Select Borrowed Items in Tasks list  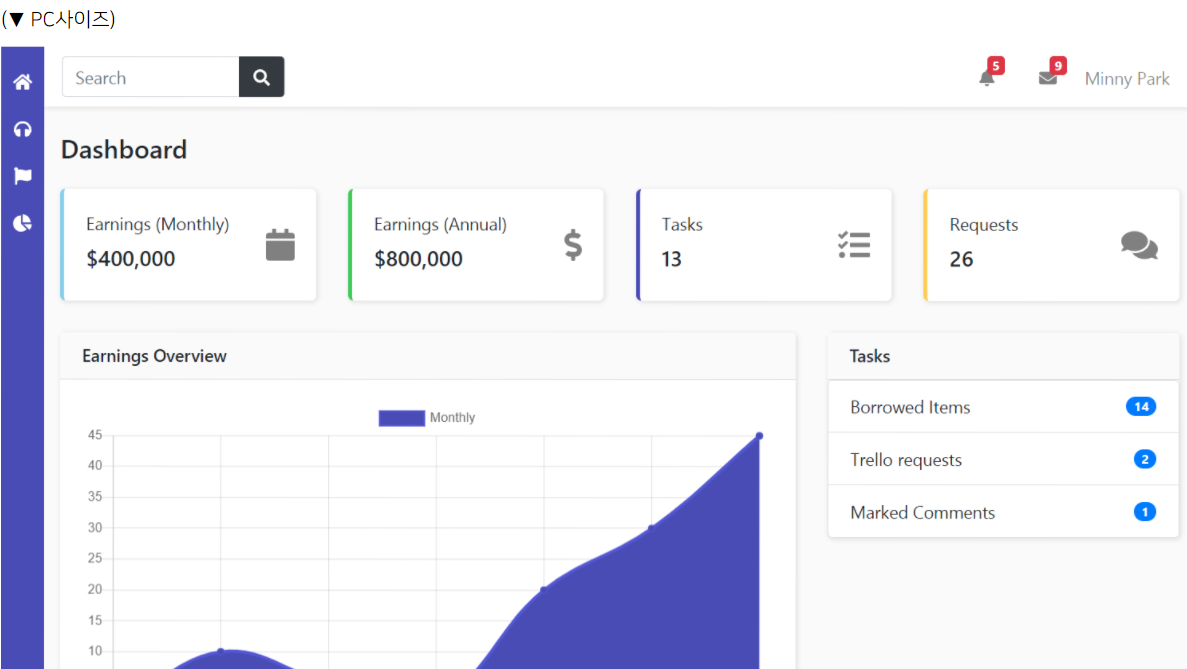[1003, 407]
